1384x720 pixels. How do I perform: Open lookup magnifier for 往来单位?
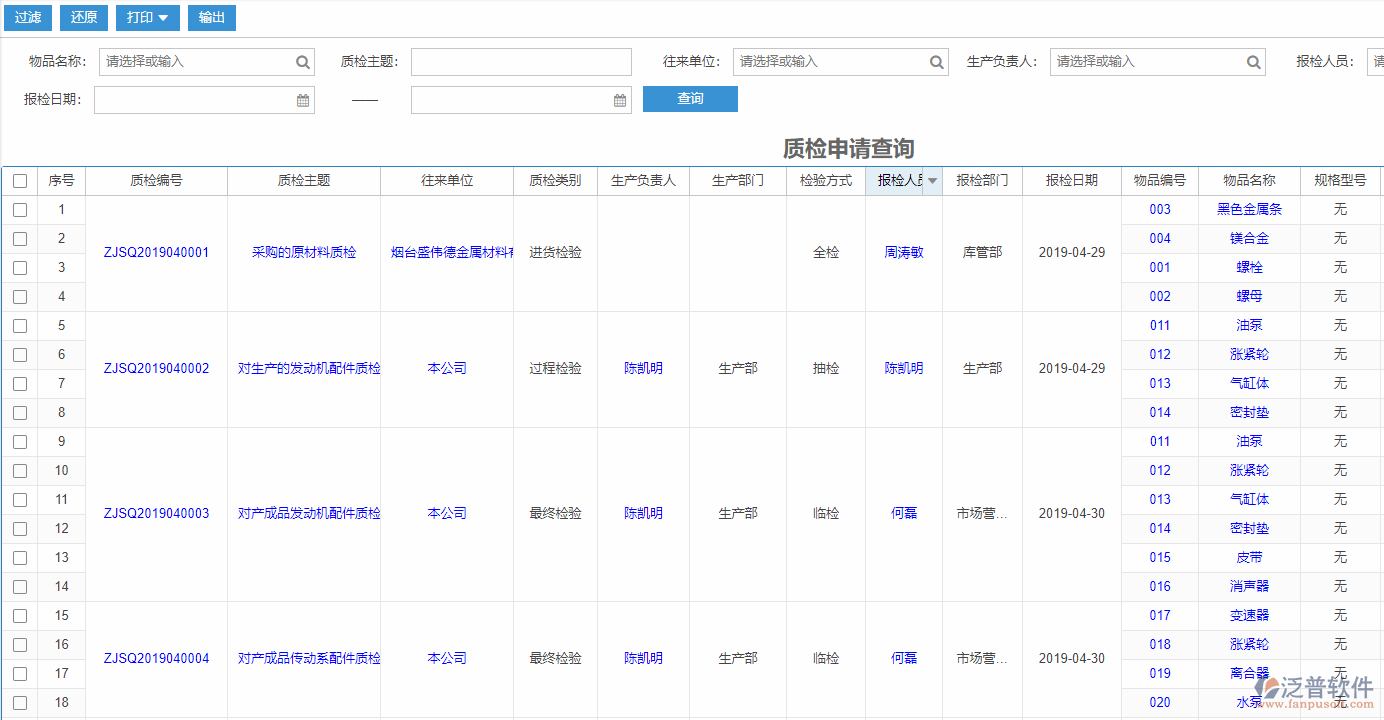click(937, 61)
